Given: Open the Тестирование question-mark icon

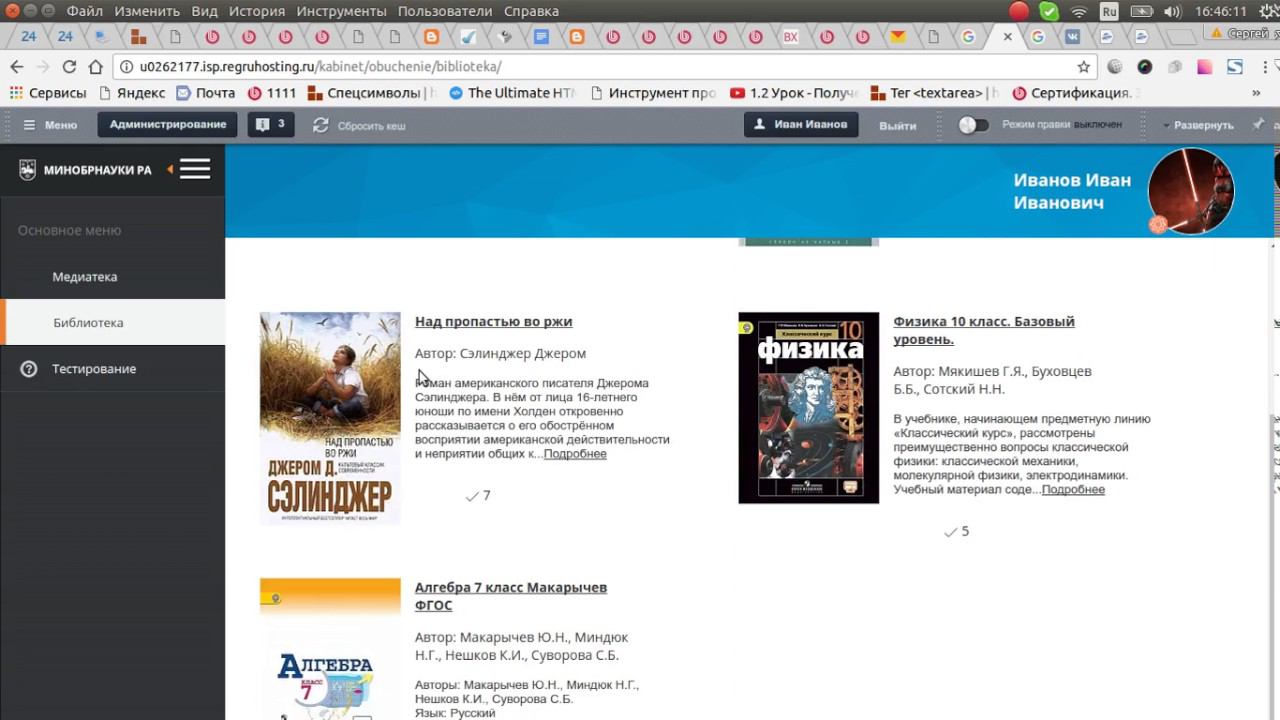Looking at the screenshot, I should [x=28, y=369].
